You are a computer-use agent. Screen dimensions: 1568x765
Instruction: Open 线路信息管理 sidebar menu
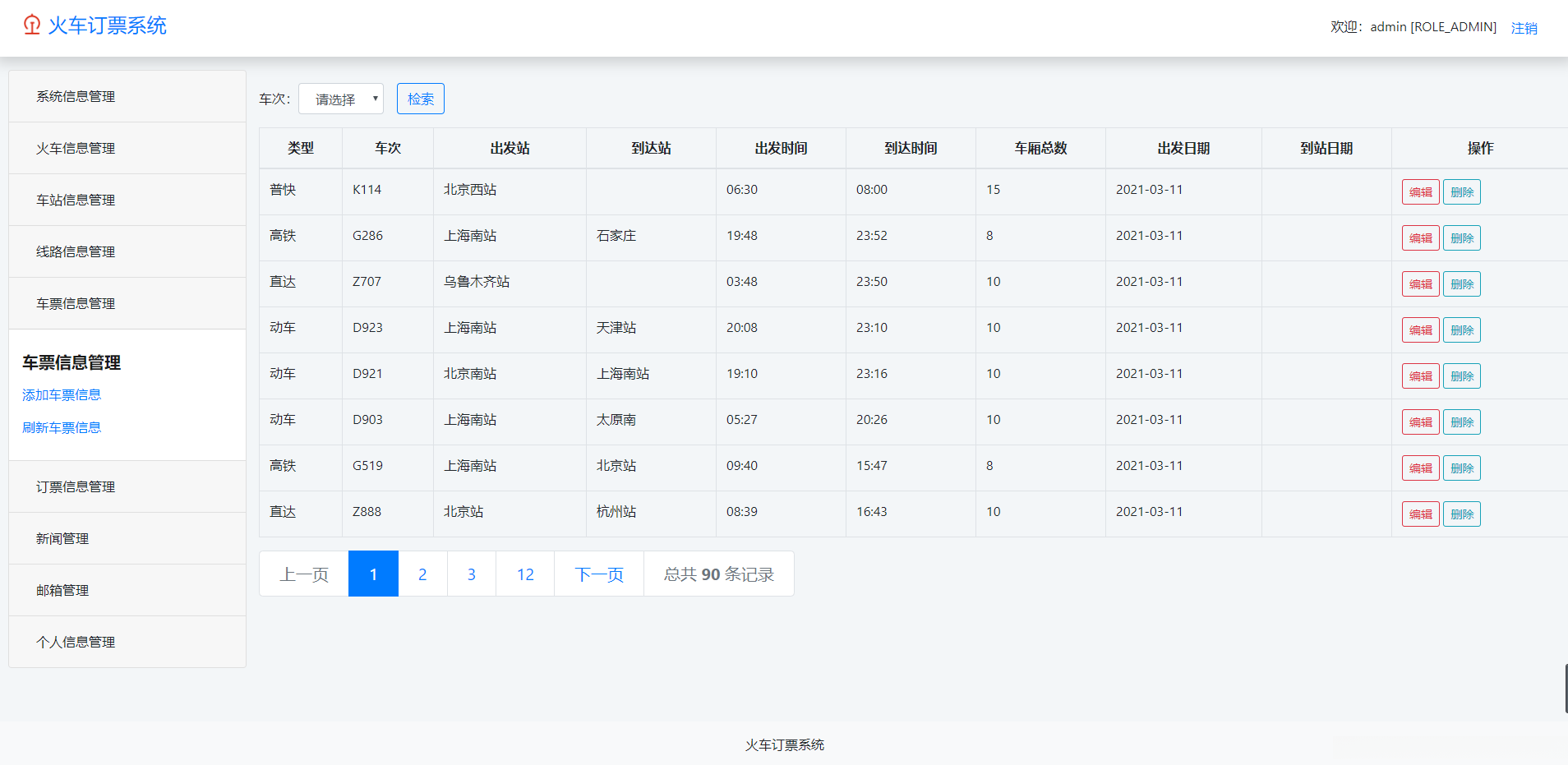click(x=76, y=252)
